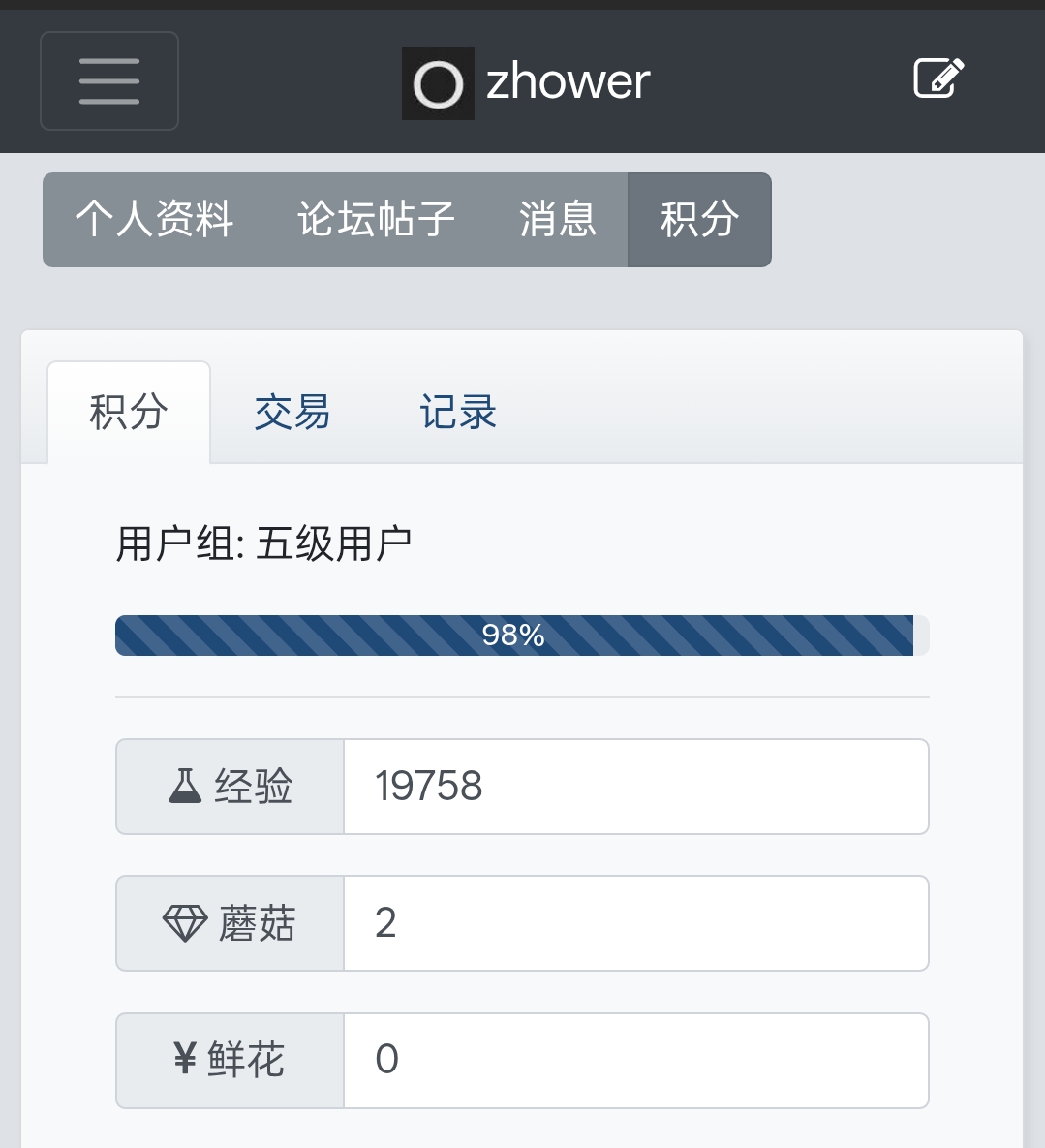The height and width of the screenshot is (1148, 1045).
Task: Click the compose post pencil icon
Action: coord(938,79)
